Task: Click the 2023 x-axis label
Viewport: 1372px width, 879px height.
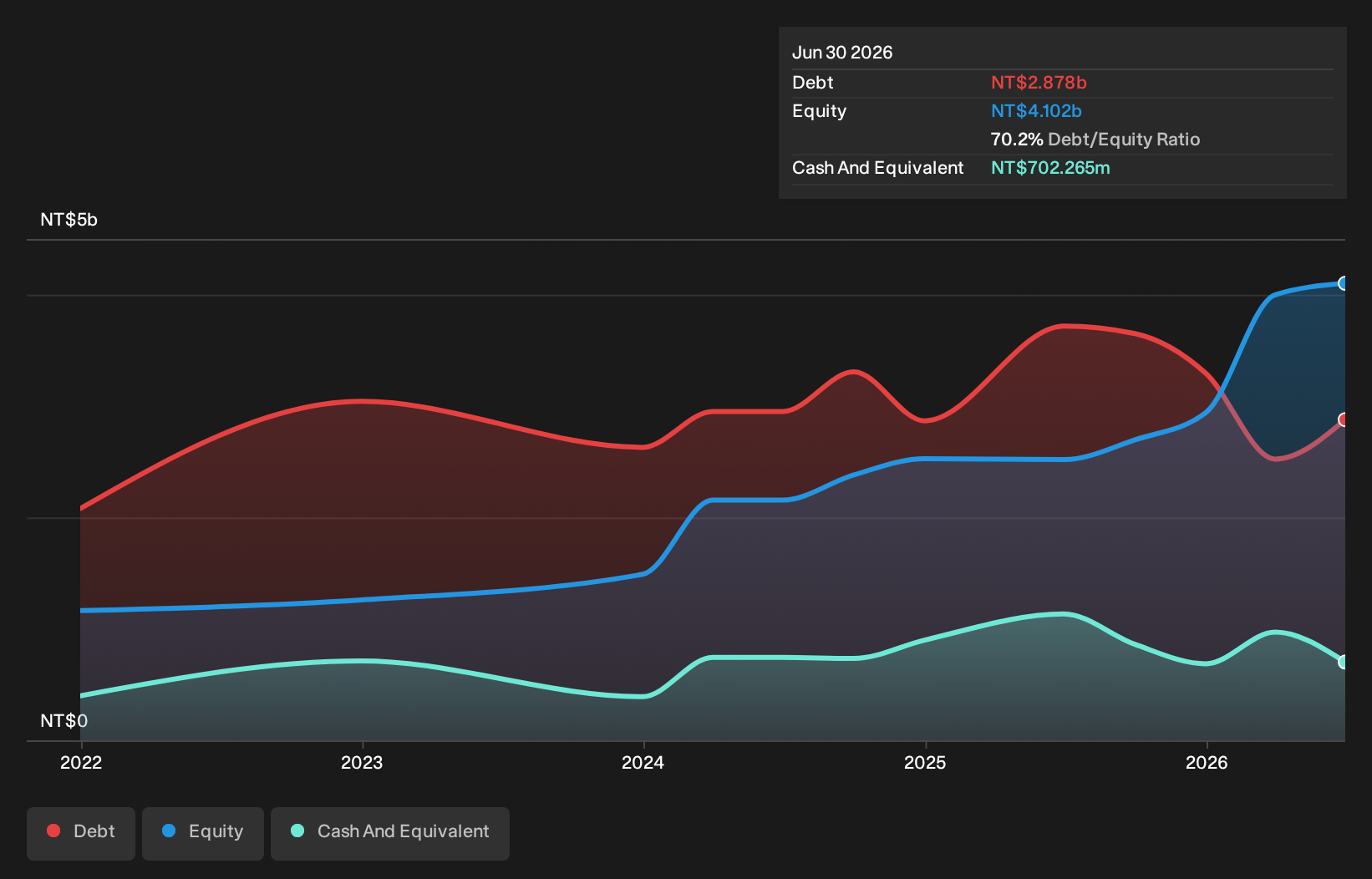Action: [x=362, y=762]
